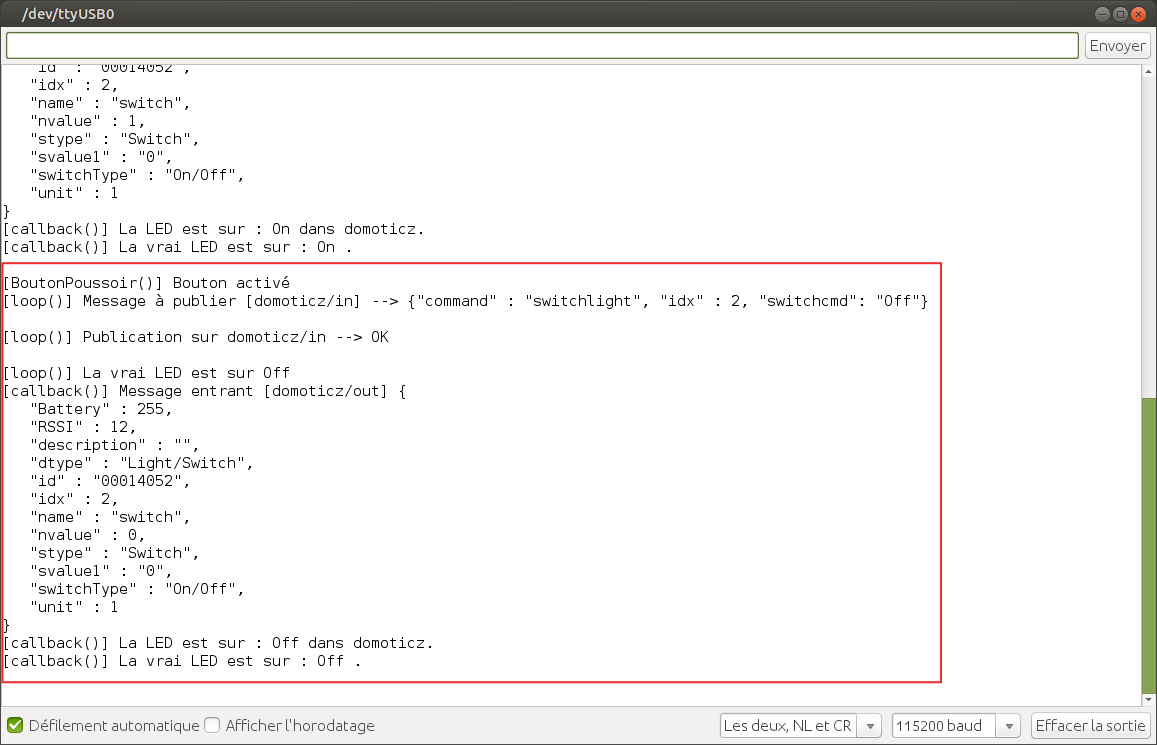The width and height of the screenshot is (1157, 745).
Task: Close the /dev/ttyUSB0 window
Action: 1139,14
